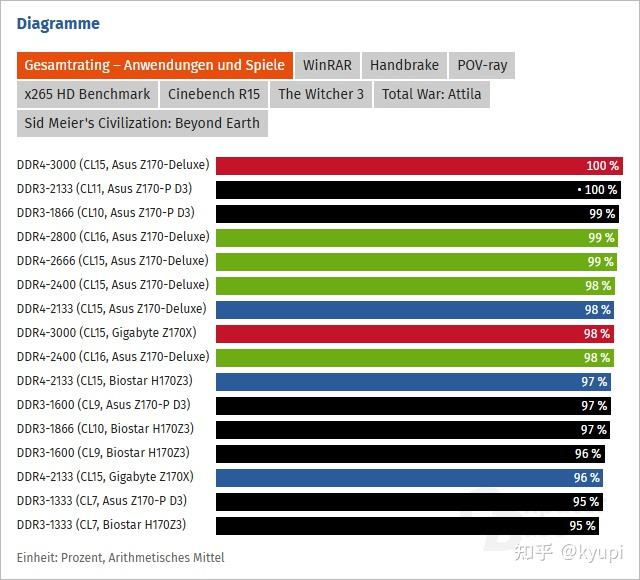Click the DDR4-2400 CL16 Asus Z170-Deluxe bar
640x580 pixels.
tap(415, 358)
